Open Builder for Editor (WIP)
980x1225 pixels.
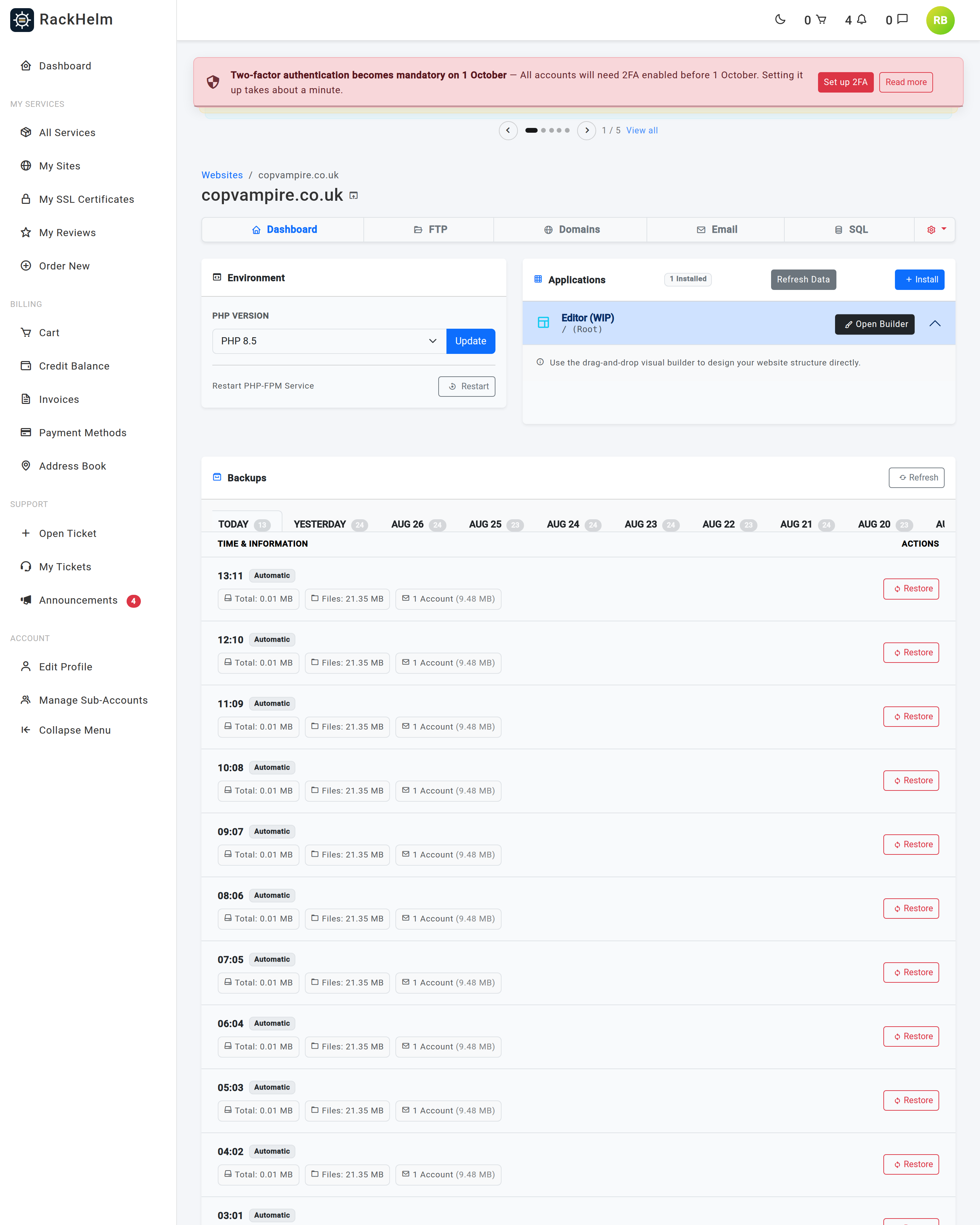874,324
